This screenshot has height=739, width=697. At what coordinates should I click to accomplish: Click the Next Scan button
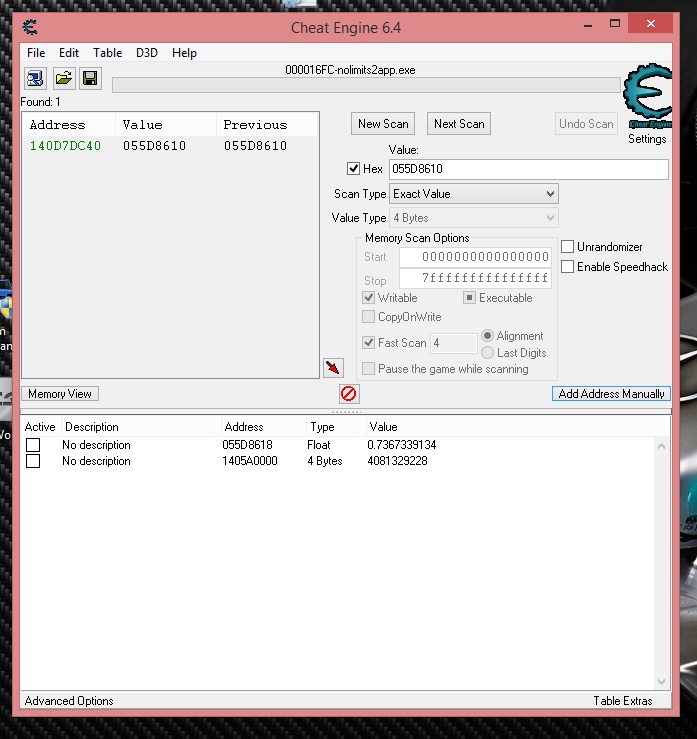point(459,123)
